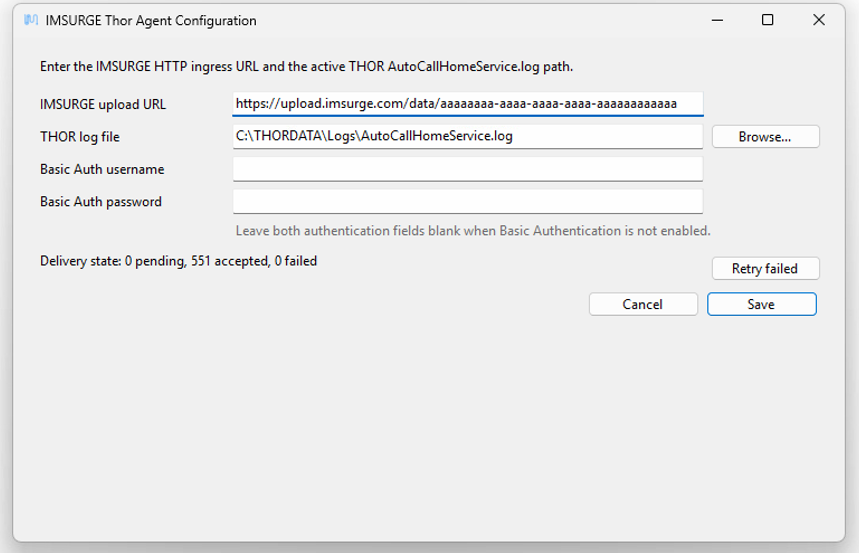Click the "THOR log file" label

pyautogui.click(x=80, y=136)
